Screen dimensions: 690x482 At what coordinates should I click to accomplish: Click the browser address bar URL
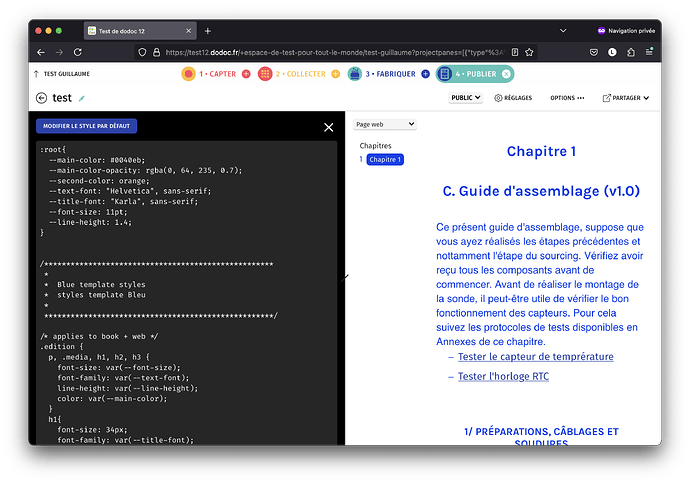click(x=334, y=52)
